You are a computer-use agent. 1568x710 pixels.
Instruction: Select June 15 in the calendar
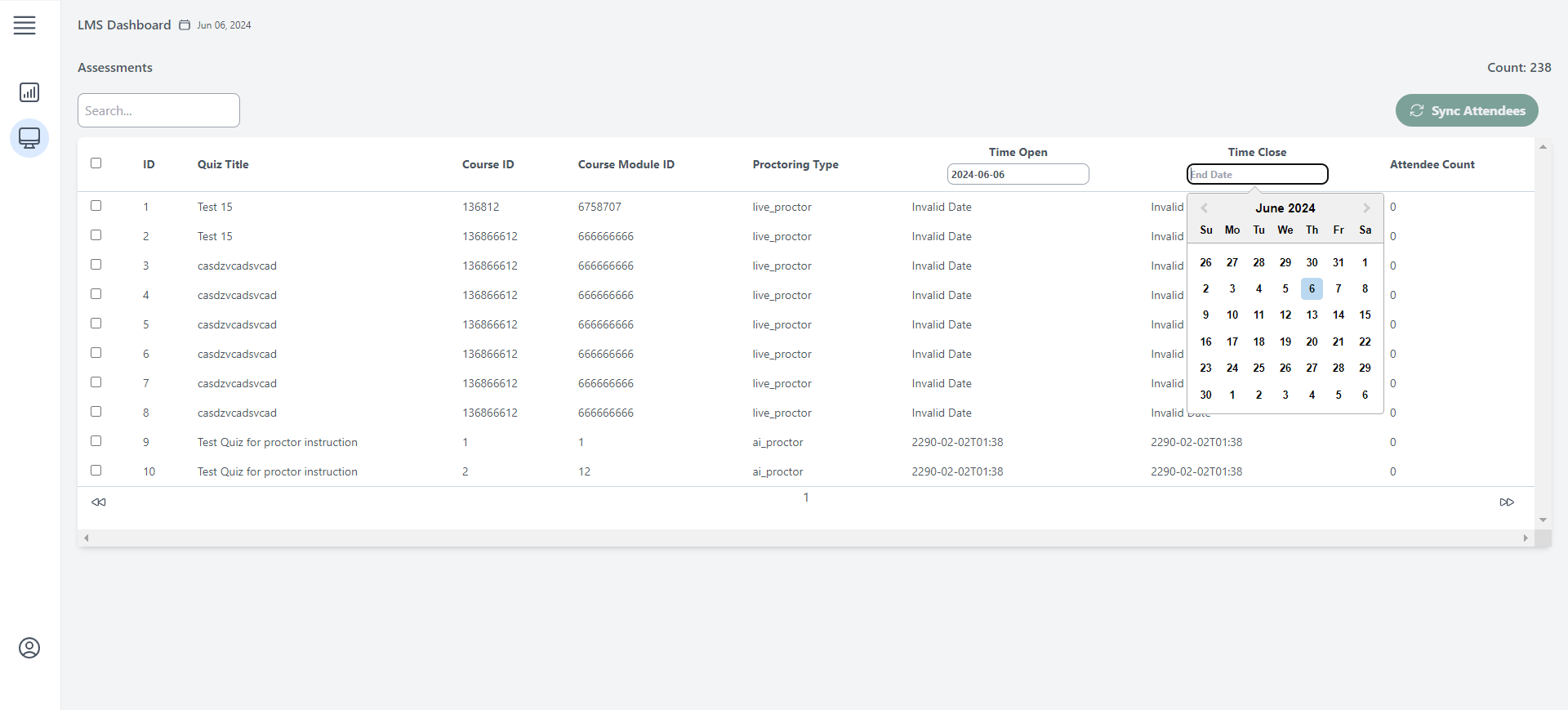(x=1365, y=315)
